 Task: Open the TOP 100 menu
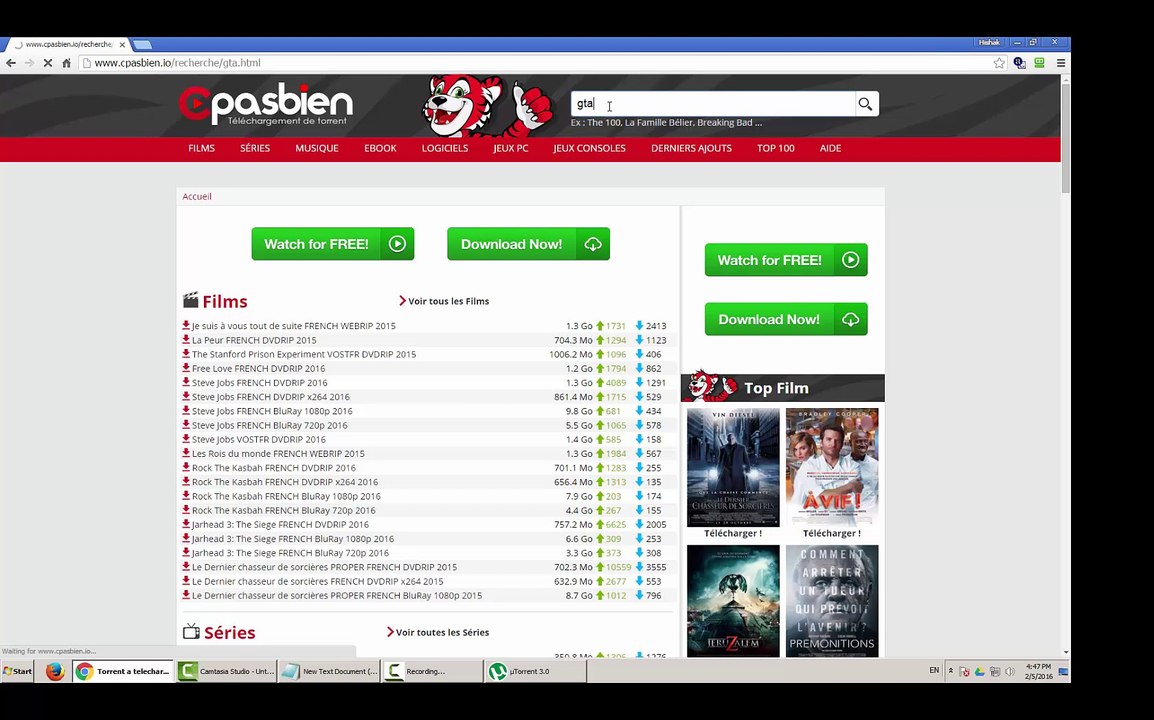tap(776, 149)
